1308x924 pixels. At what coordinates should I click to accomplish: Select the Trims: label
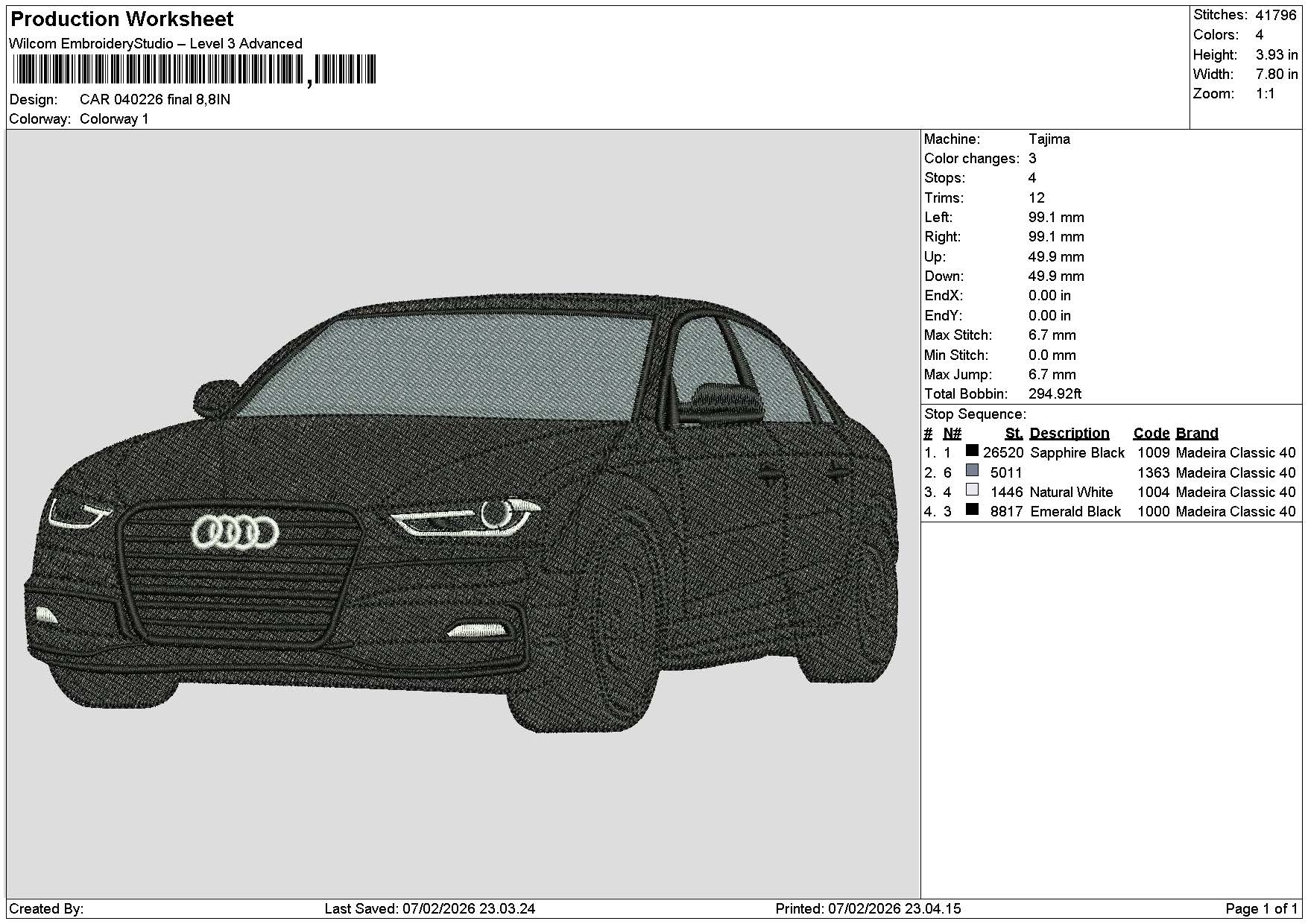click(944, 198)
